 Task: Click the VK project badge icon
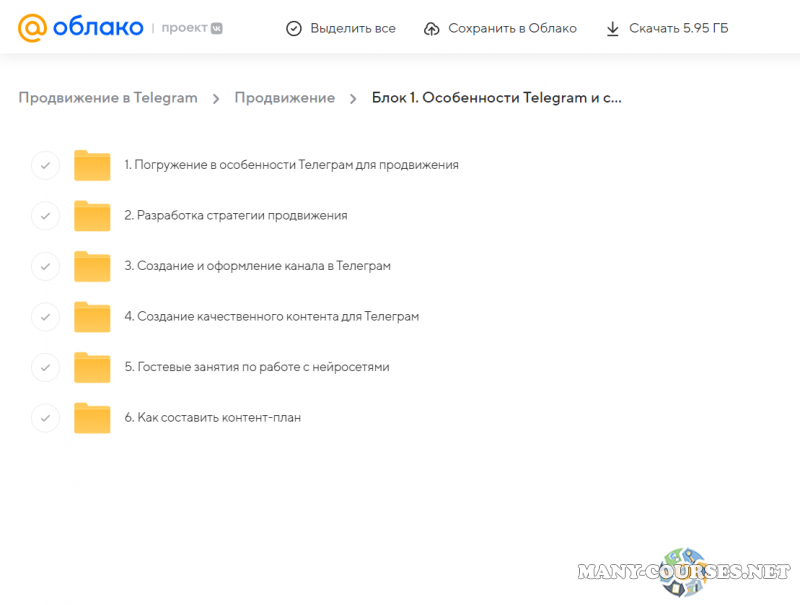coord(213,29)
